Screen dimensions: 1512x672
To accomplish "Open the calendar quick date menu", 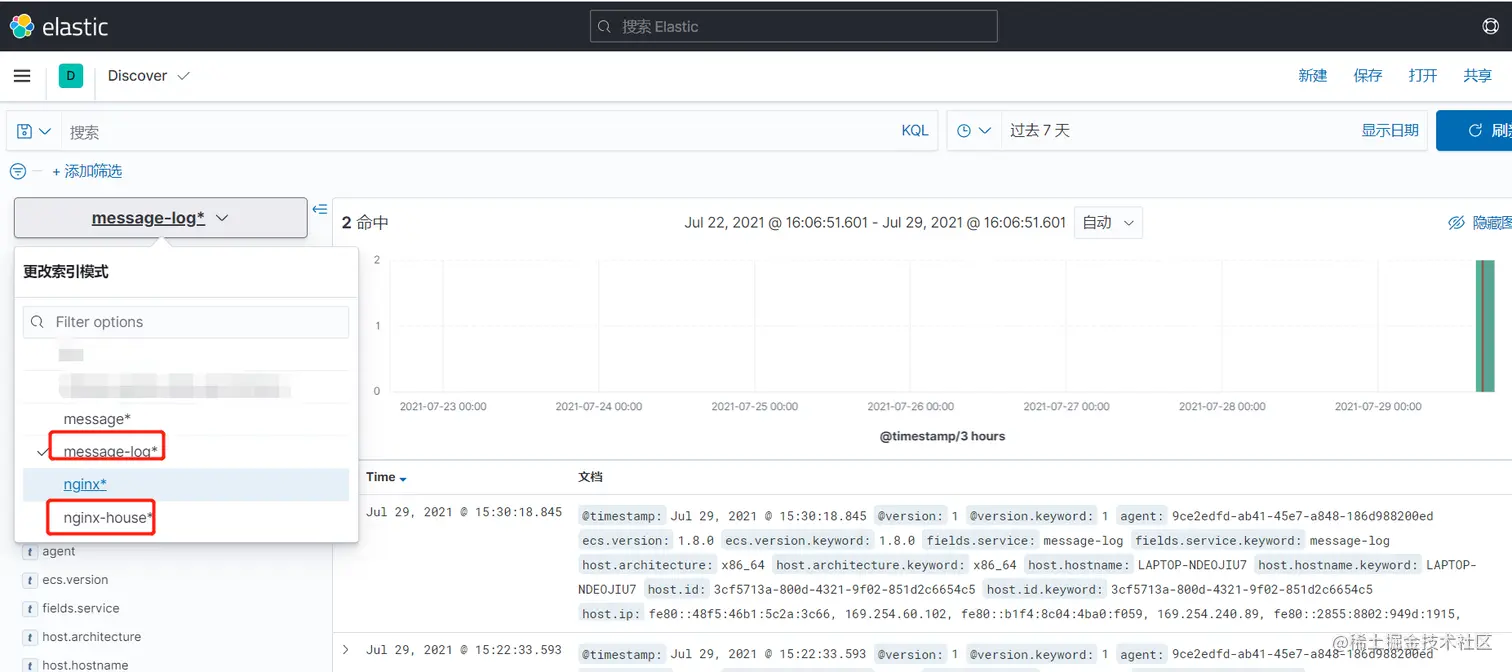I will (974, 131).
